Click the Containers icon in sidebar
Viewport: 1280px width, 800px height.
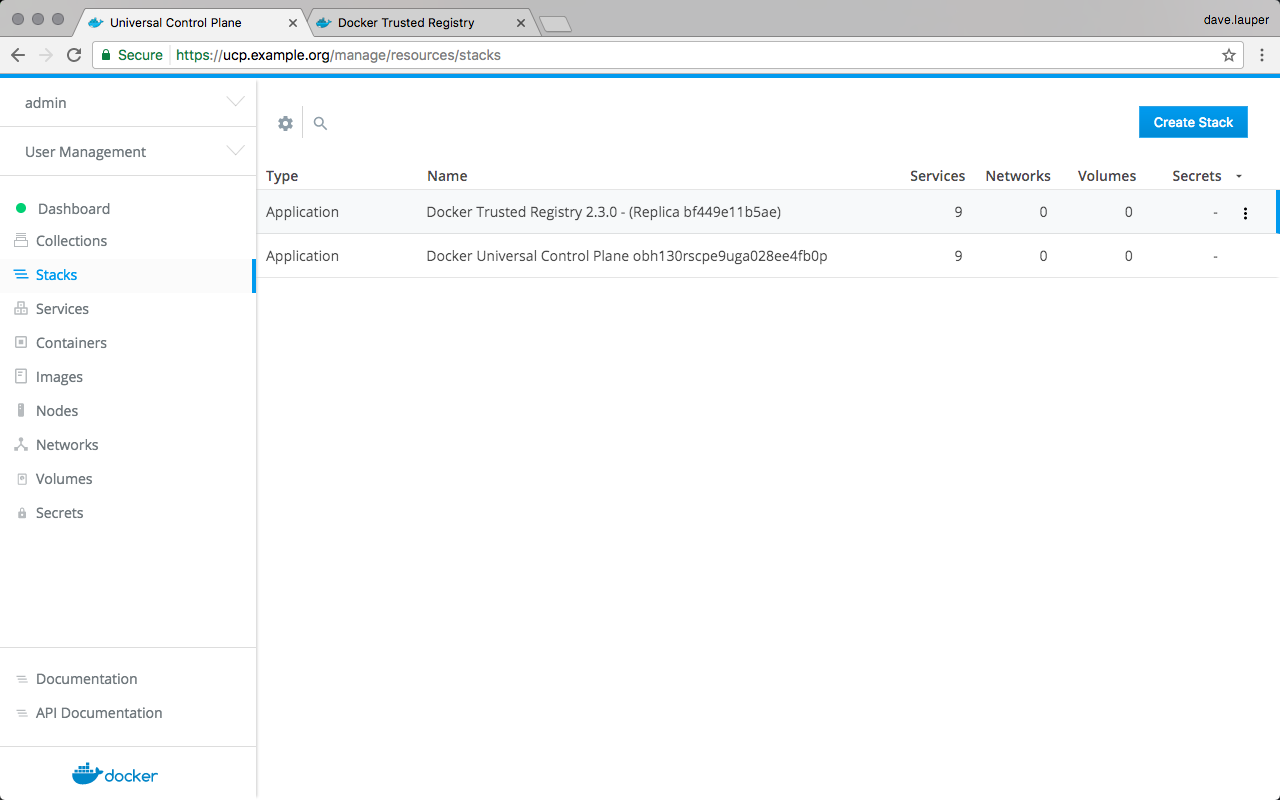coord(21,343)
